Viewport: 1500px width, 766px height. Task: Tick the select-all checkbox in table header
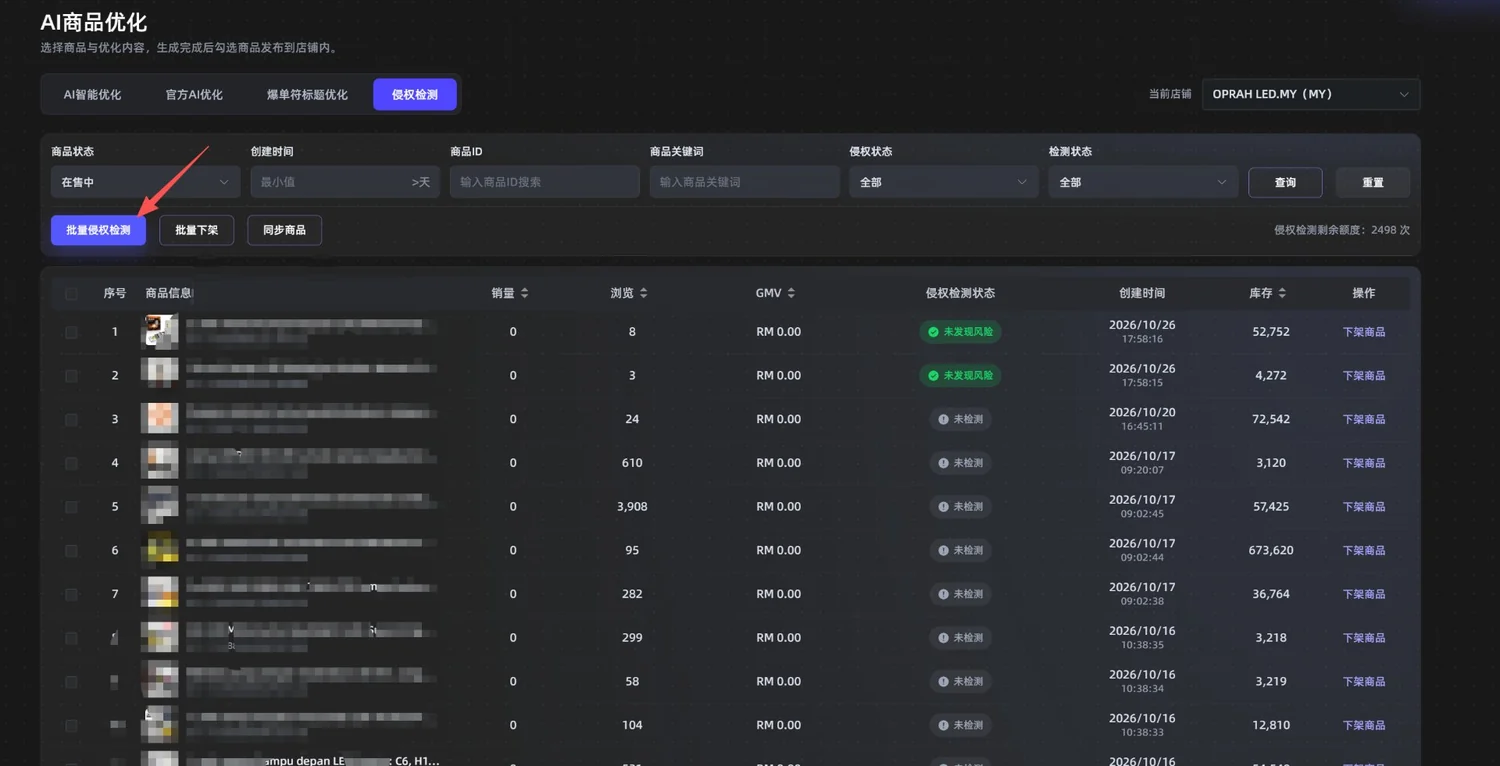pyautogui.click(x=71, y=294)
